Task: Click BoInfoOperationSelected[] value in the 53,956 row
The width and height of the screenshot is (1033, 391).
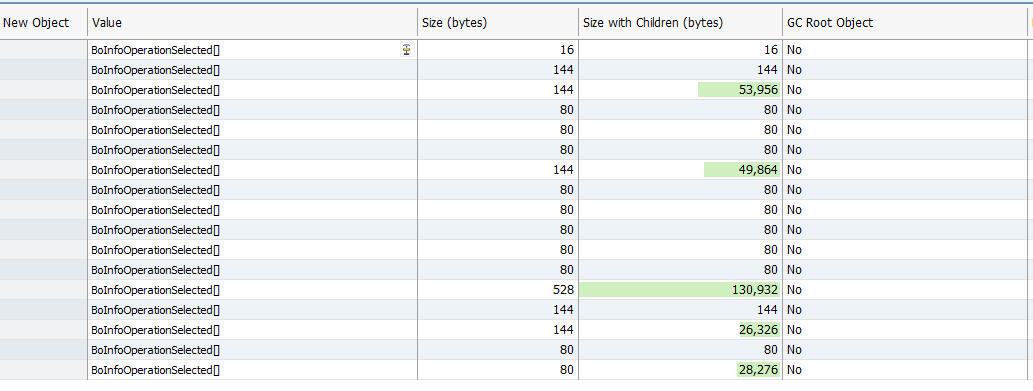Action: pos(155,90)
